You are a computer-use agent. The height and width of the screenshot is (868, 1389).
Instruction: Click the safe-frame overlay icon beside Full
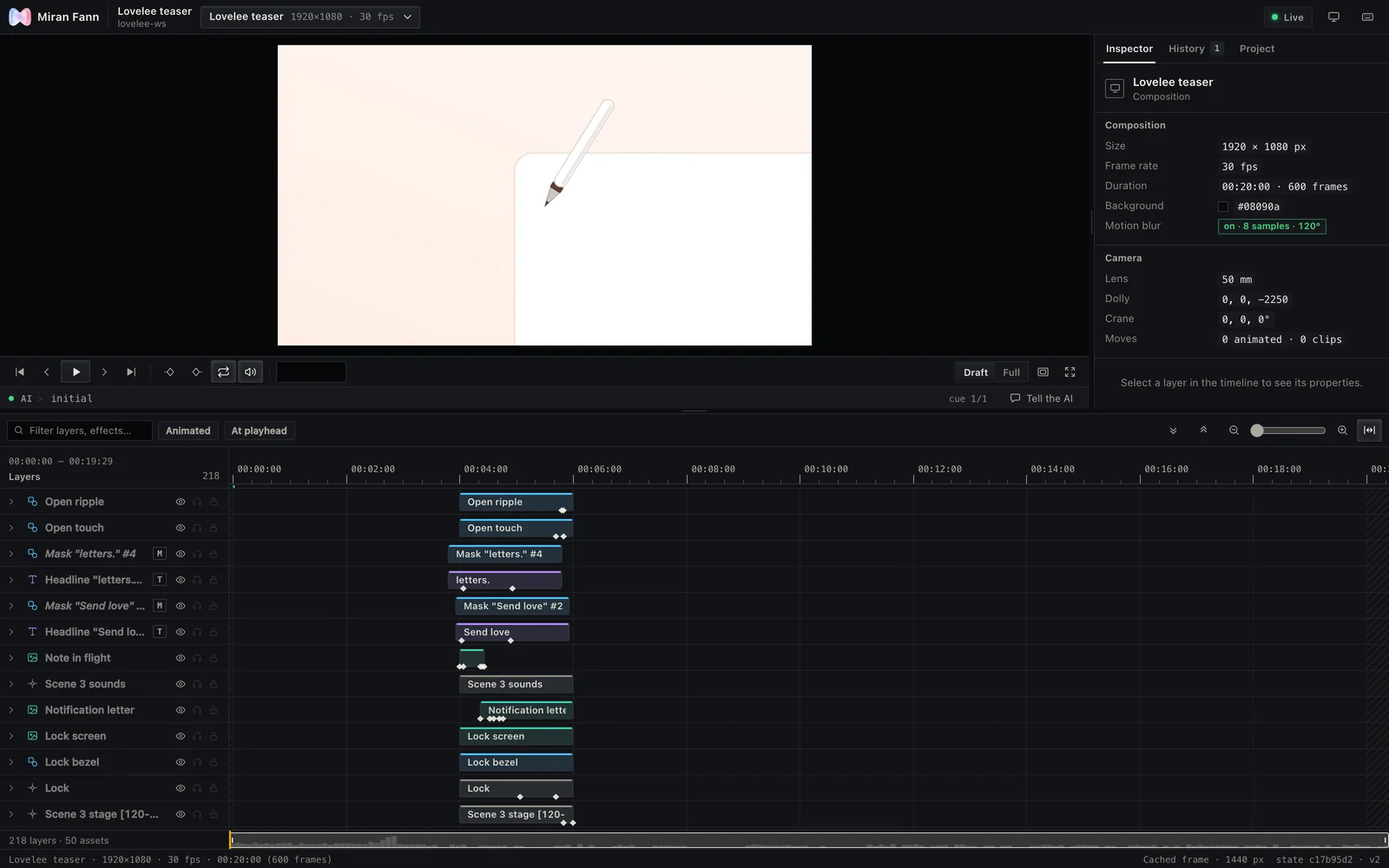click(1043, 372)
